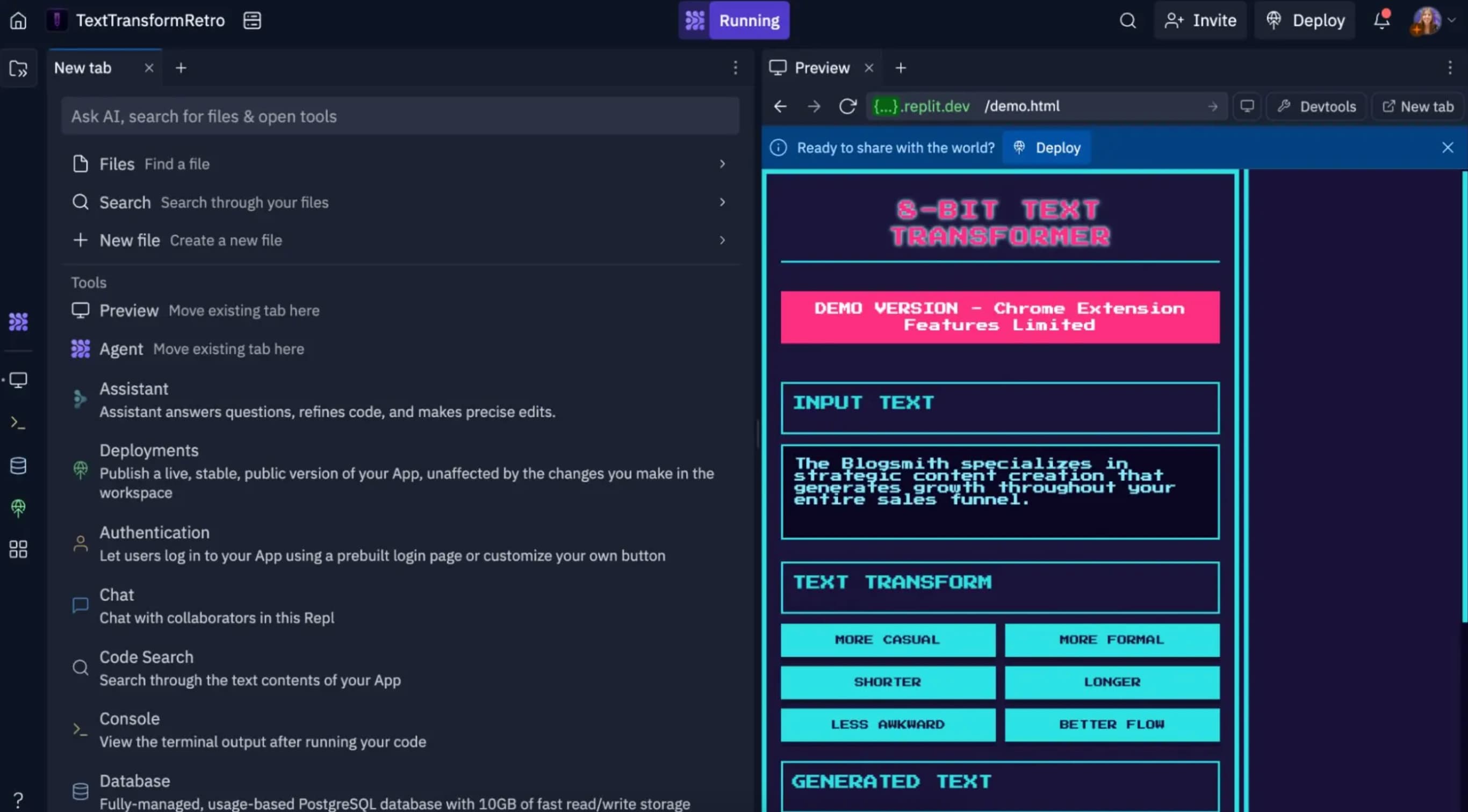The image size is (1468, 812).
Task: Focus the Ask AI search field
Action: click(x=400, y=116)
